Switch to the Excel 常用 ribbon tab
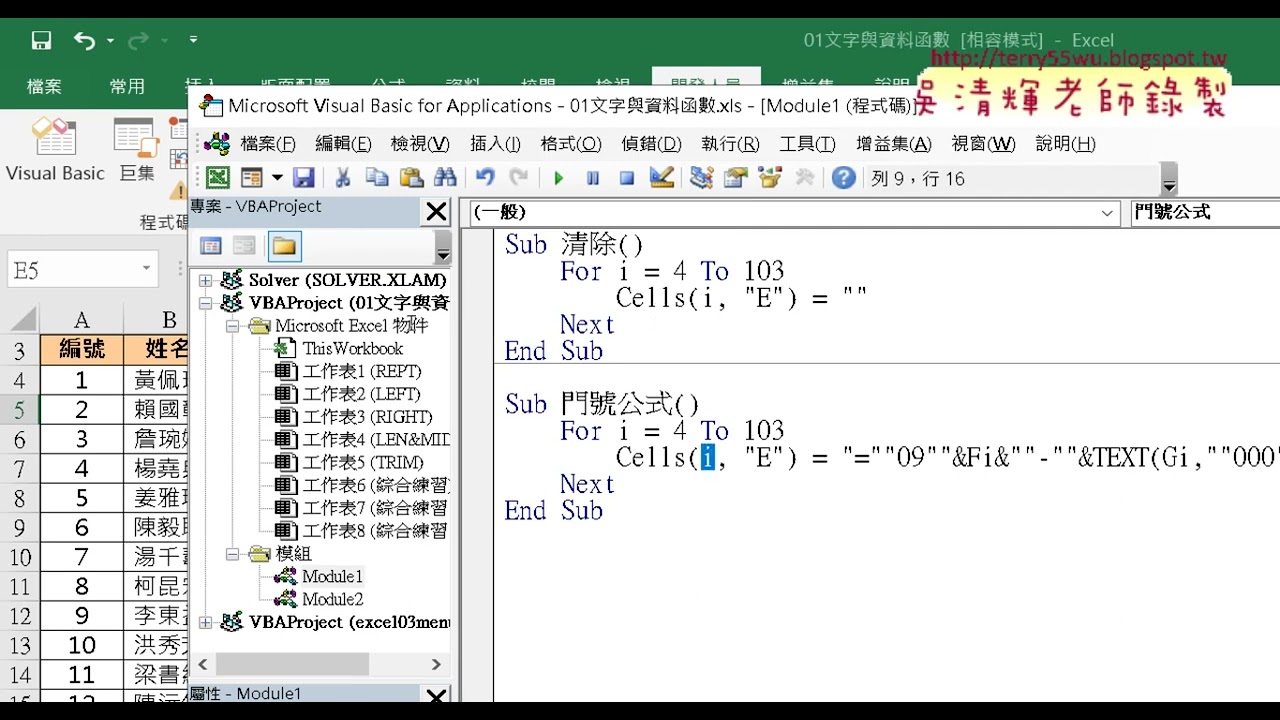The height and width of the screenshot is (720, 1280). click(127, 87)
